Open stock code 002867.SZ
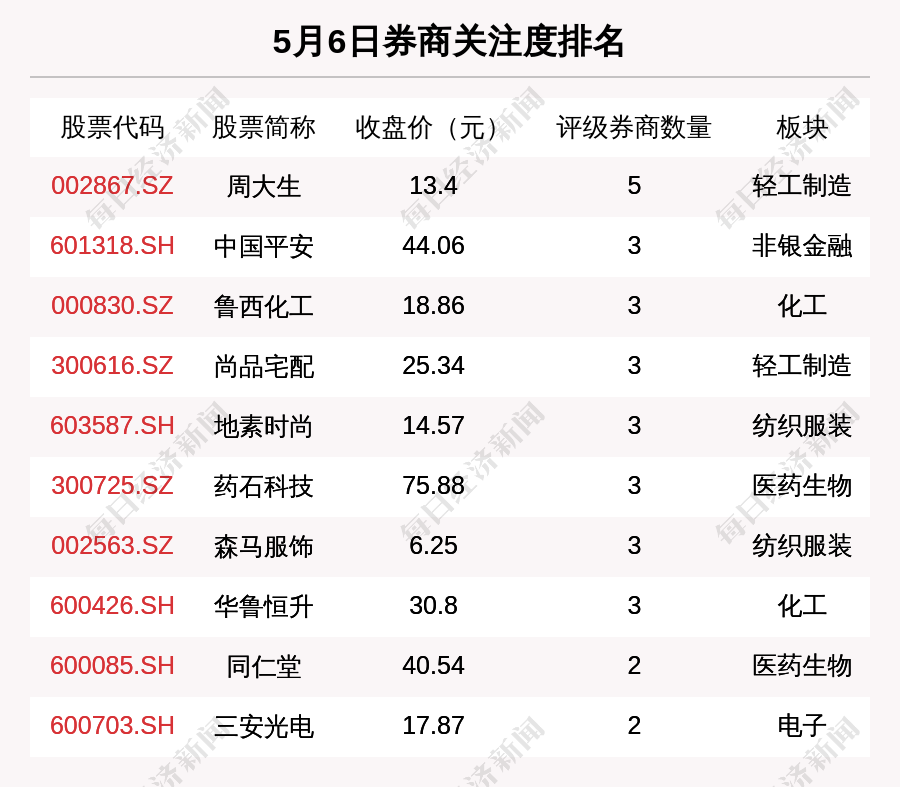Viewport: 900px width, 787px height. click(112, 186)
